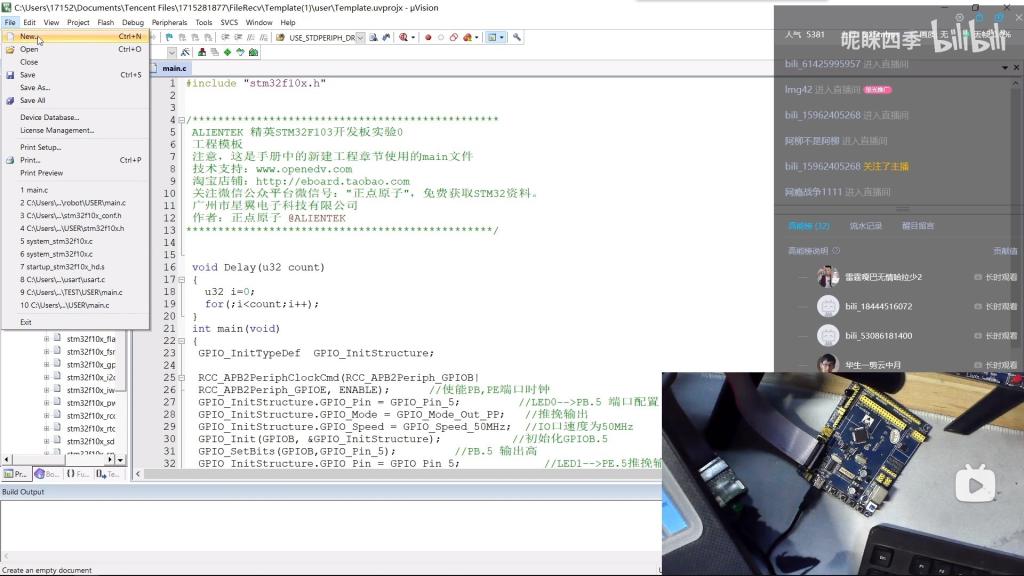Click the play icon on video thumbnail
1024x576 pixels.
[x=974, y=485]
